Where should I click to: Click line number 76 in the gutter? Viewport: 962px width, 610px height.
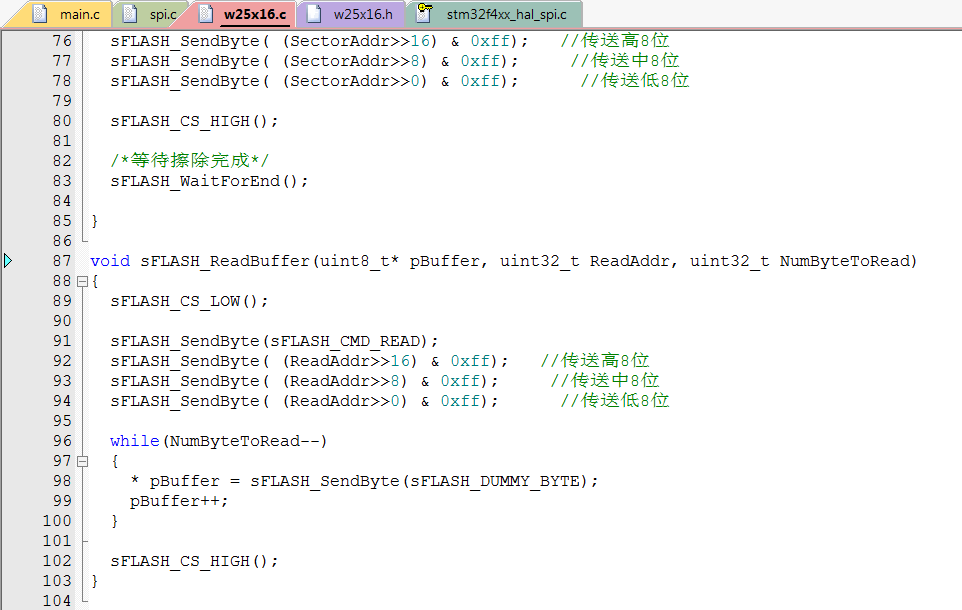[x=62, y=41]
